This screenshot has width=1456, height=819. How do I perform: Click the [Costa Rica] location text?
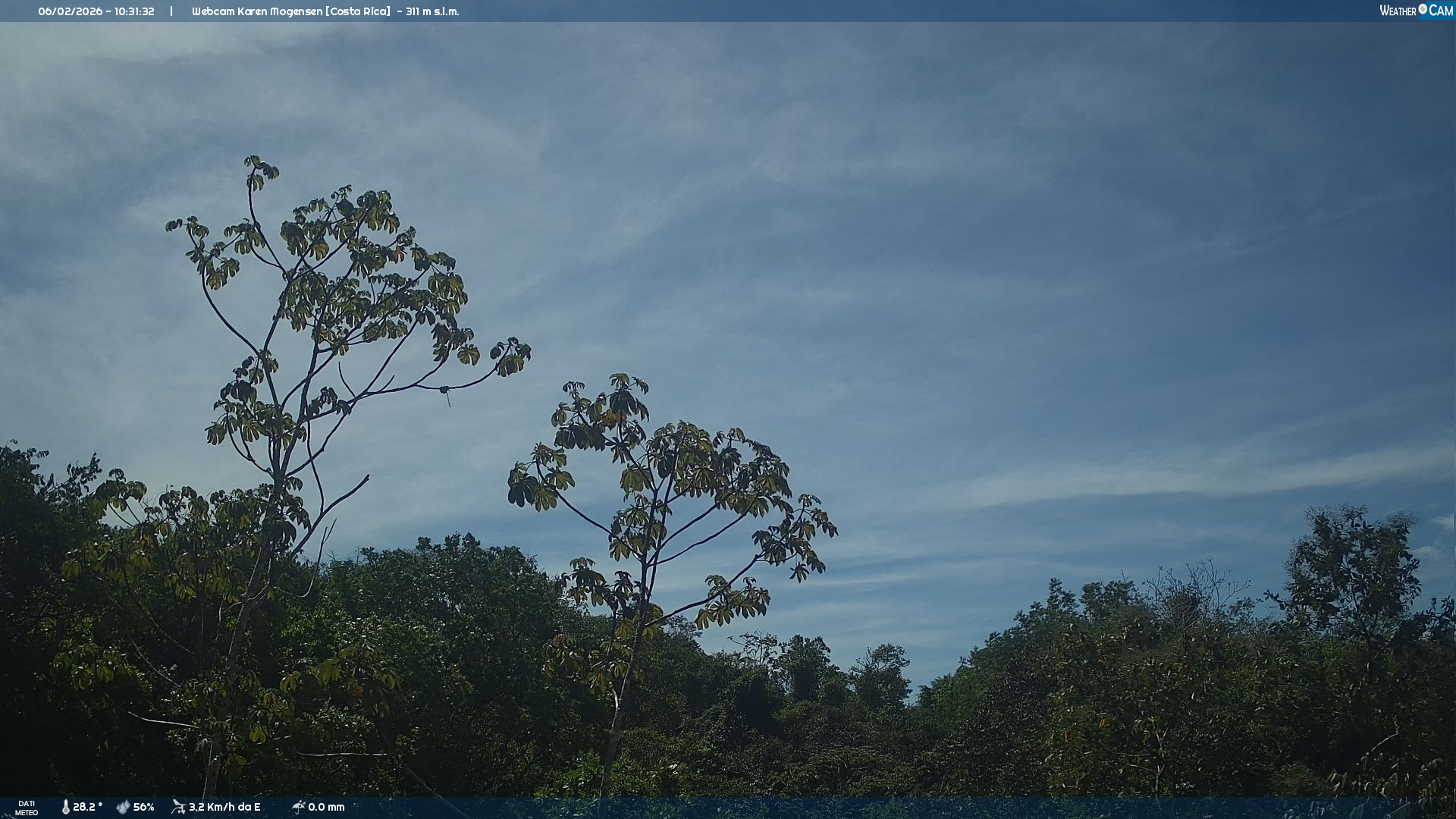[x=357, y=11]
